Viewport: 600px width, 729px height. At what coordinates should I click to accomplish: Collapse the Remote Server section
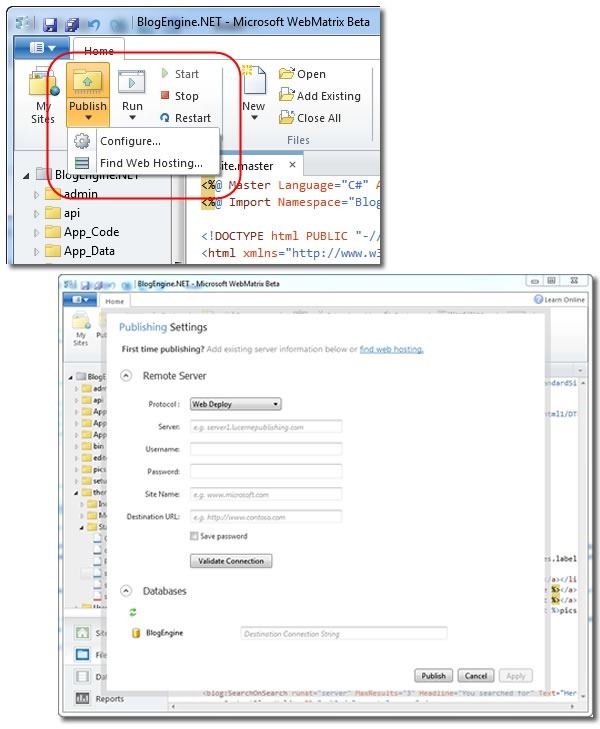(125, 376)
